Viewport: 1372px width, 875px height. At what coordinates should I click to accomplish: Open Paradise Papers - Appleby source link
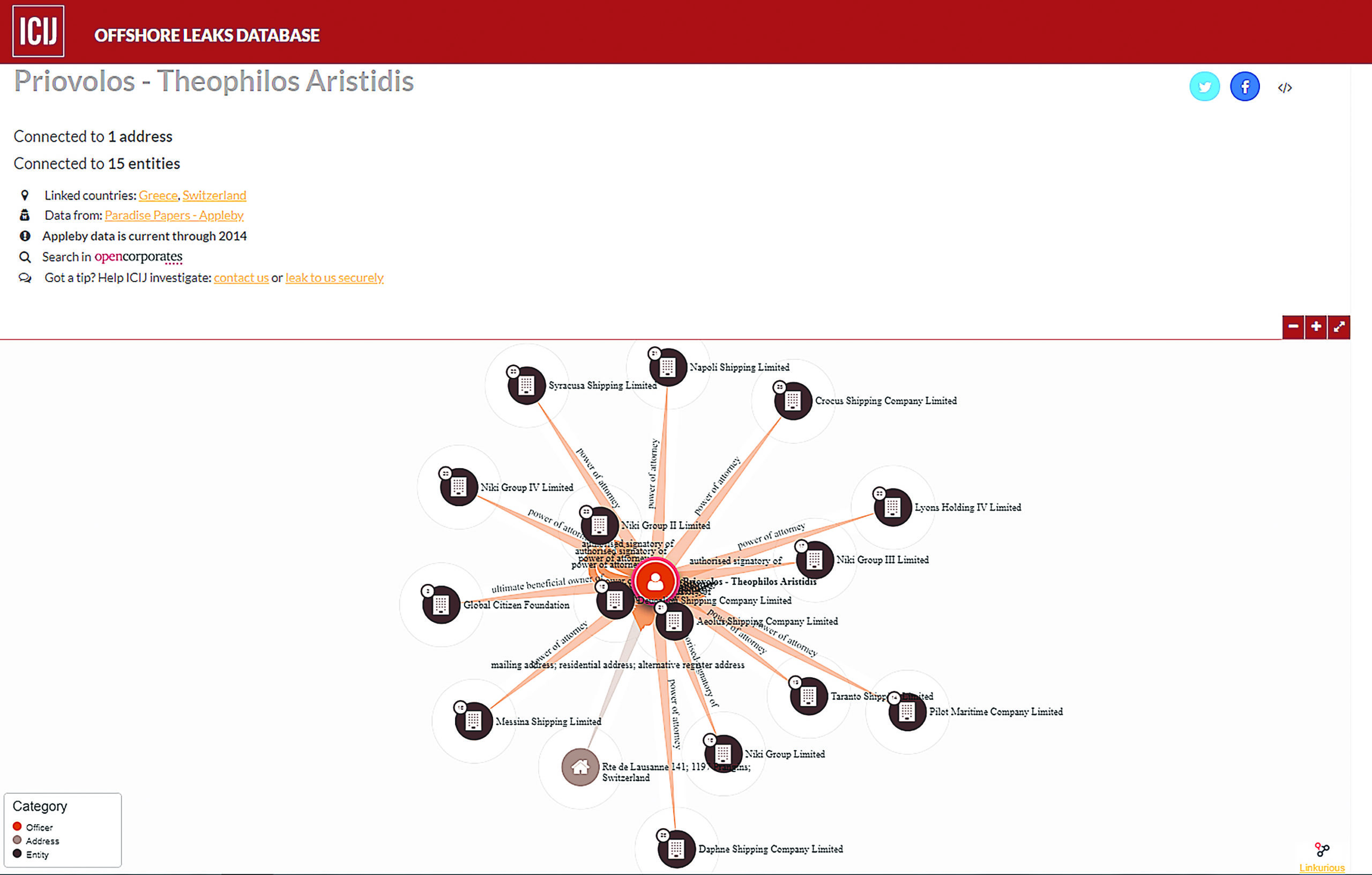tap(174, 215)
